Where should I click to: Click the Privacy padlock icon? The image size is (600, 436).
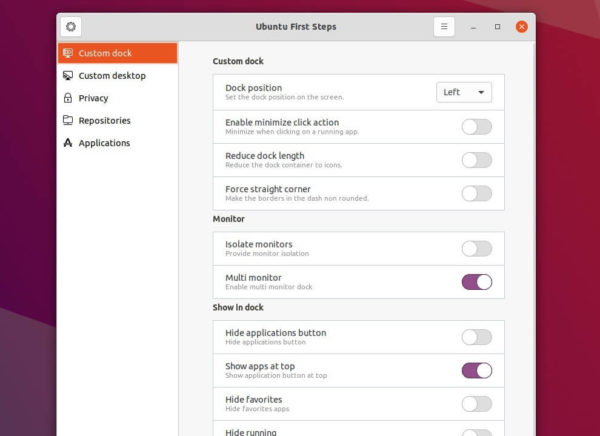pyautogui.click(x=68, y=98)
